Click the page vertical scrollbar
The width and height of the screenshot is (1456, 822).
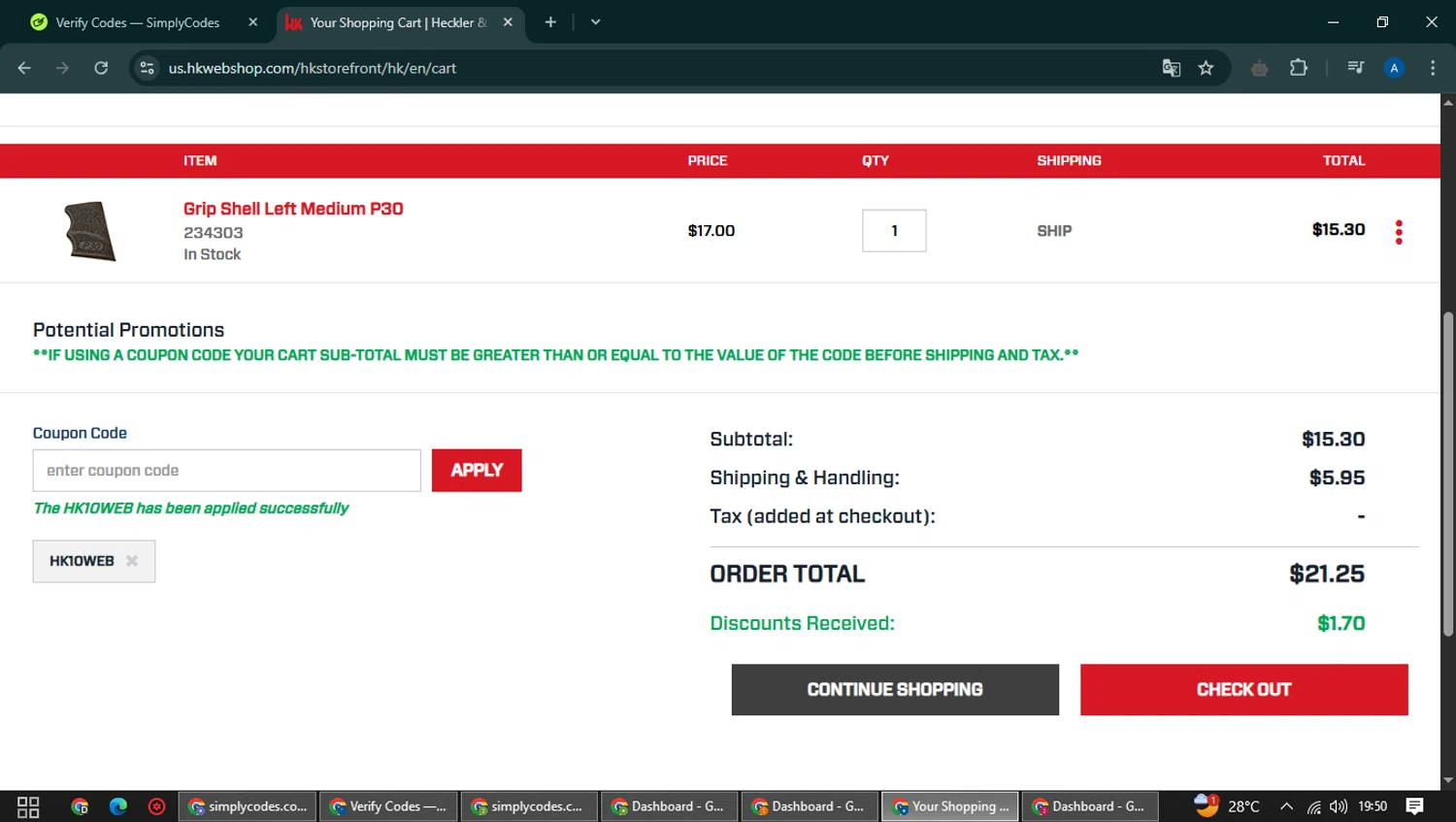[1448, 474]
